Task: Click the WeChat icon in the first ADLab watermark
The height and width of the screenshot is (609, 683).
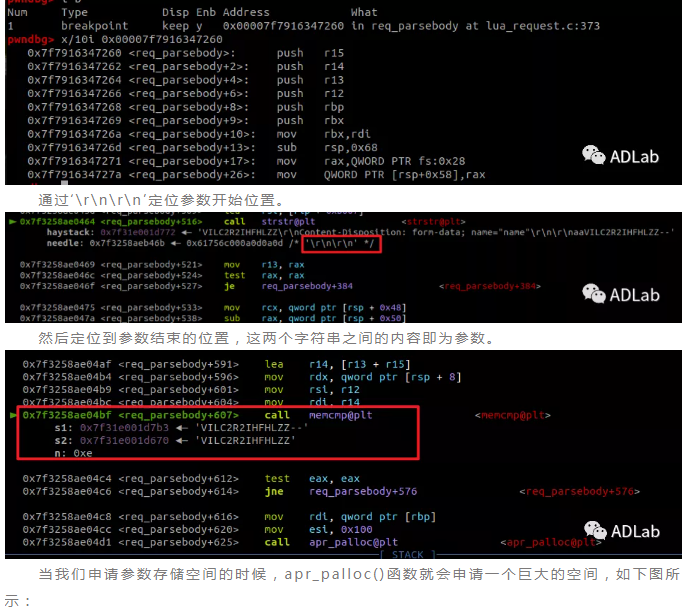Action: [x=594, y=154]
